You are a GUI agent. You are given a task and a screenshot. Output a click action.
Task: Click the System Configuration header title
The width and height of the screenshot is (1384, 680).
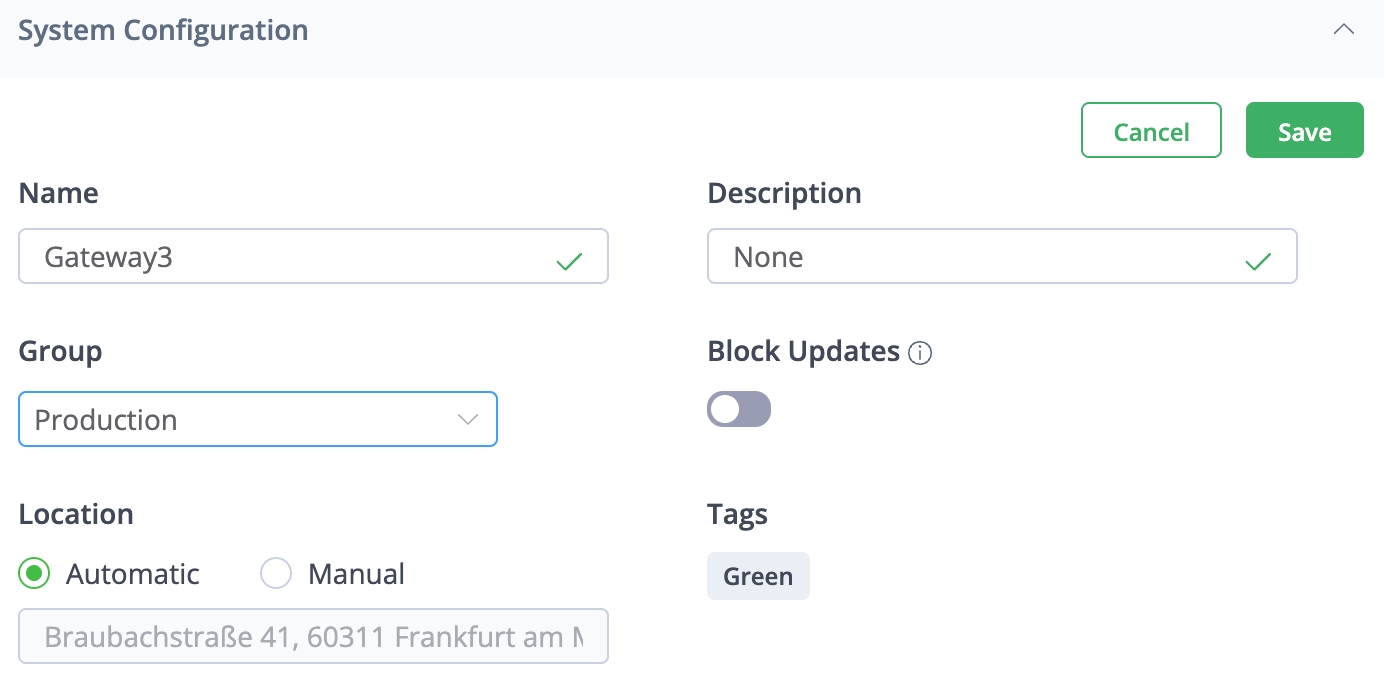tap(163, 30)
